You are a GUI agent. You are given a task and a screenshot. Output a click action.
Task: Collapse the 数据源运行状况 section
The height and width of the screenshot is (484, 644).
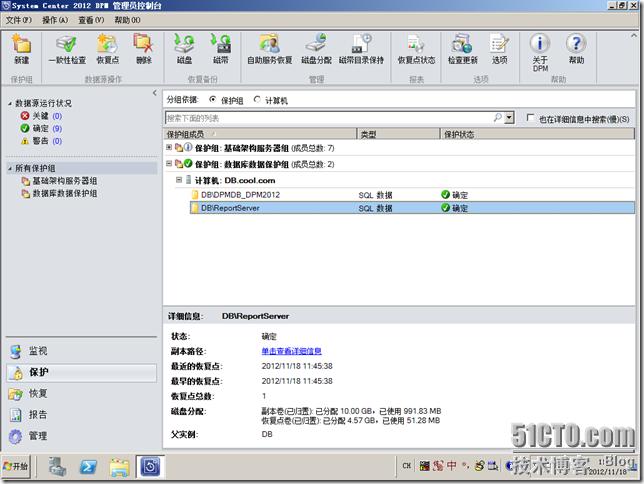10,104
